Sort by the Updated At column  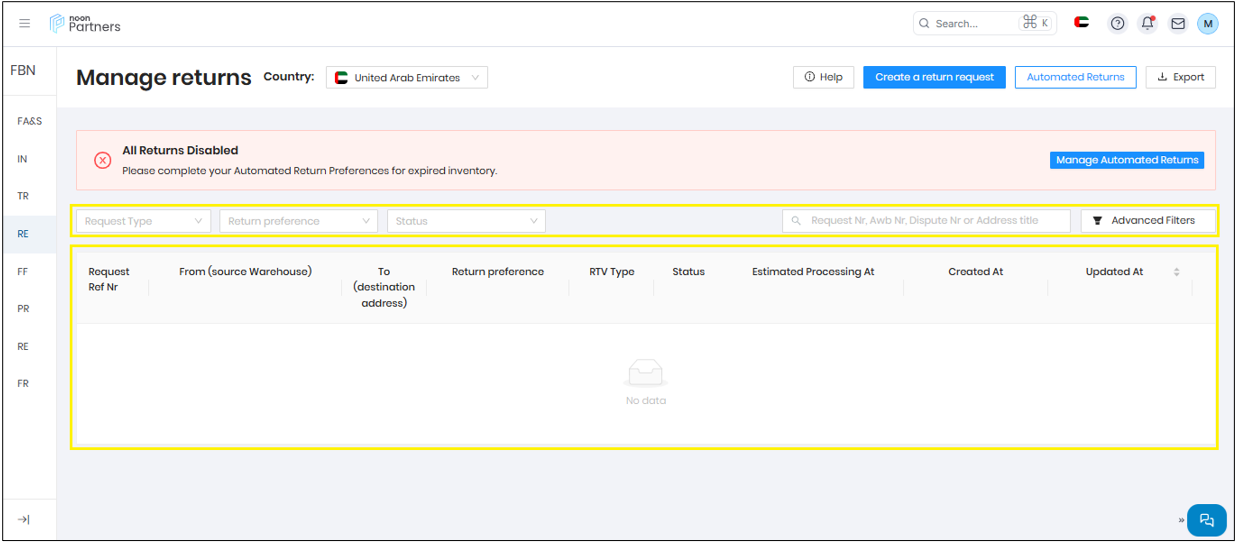pyautogui.click(x=1176, y=272)
